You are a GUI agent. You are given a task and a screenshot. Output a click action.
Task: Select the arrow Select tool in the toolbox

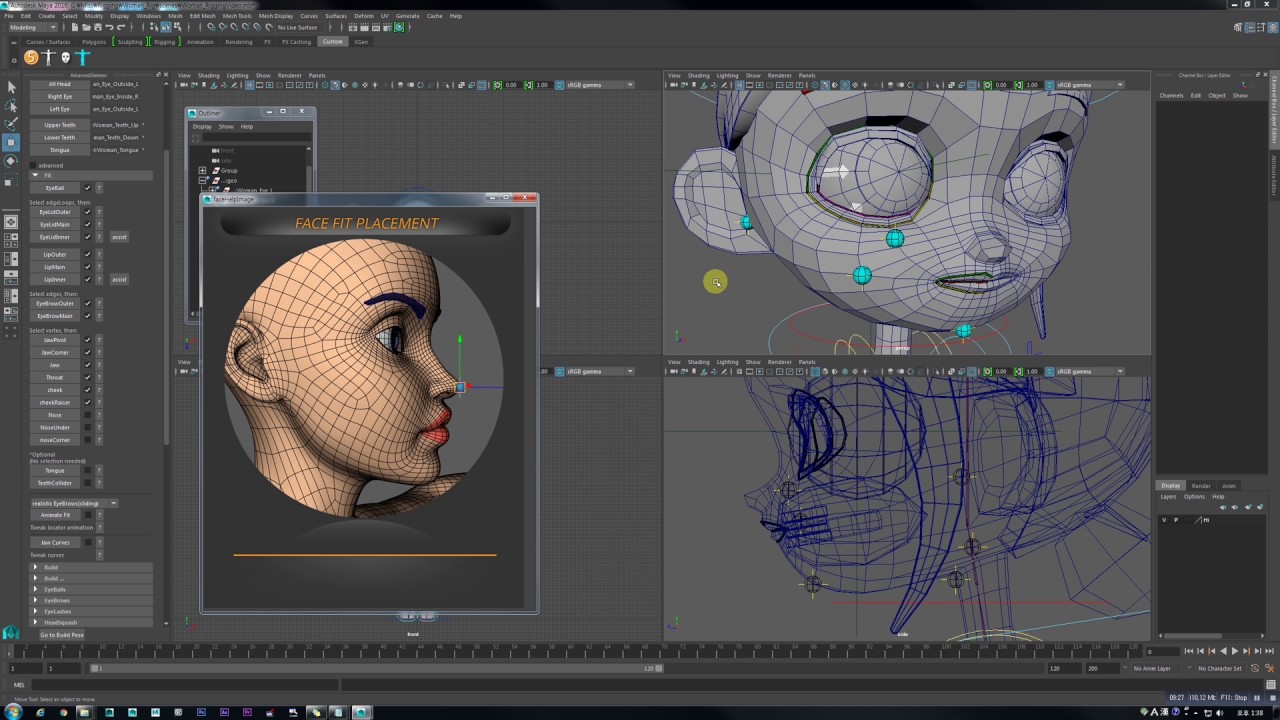click(x=11, y=87)
